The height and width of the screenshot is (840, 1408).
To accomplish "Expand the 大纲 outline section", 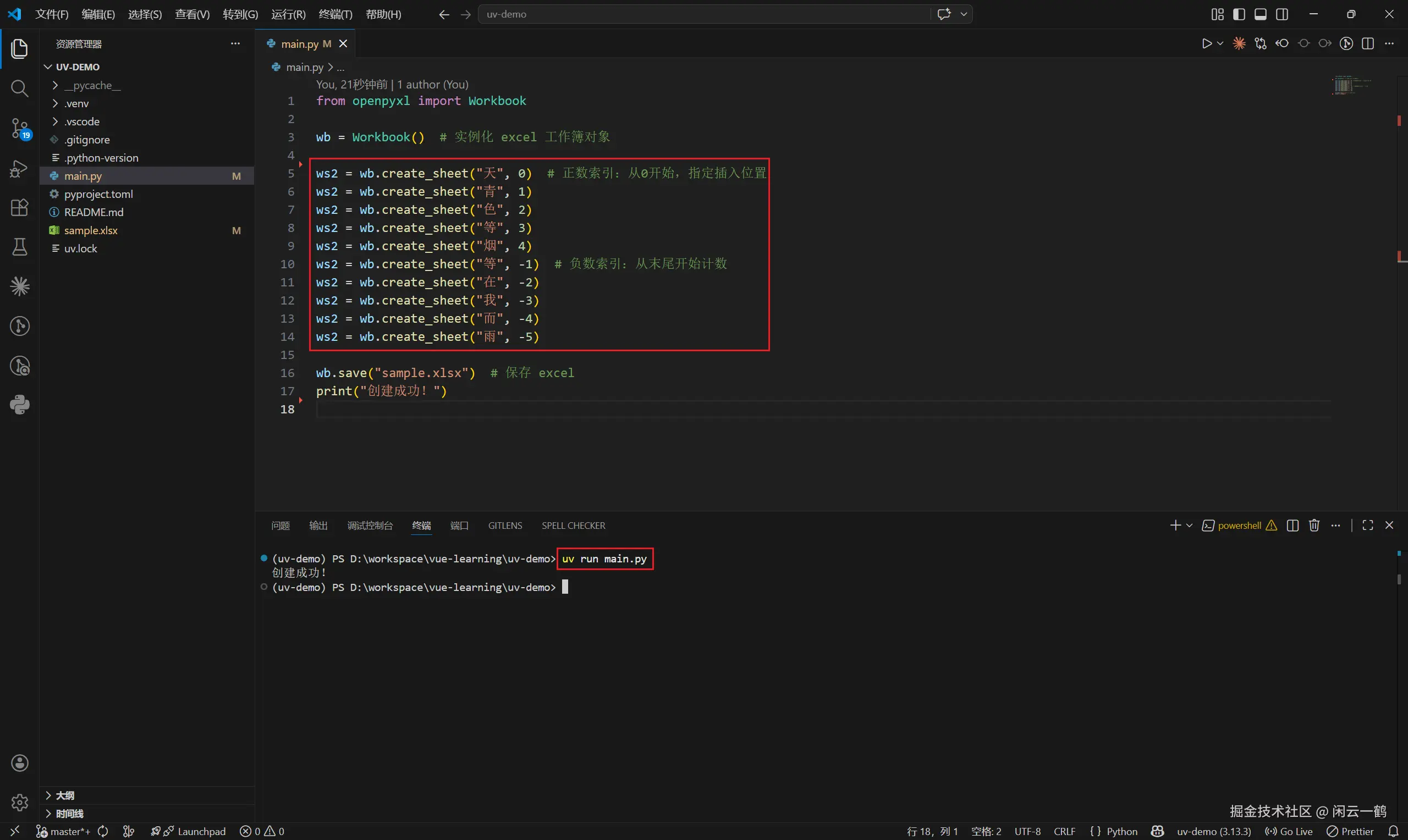I will point(65,795).
